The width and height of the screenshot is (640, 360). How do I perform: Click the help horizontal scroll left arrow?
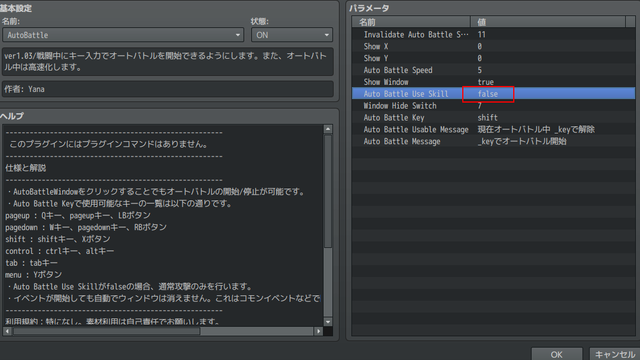[x=7, y=331]
